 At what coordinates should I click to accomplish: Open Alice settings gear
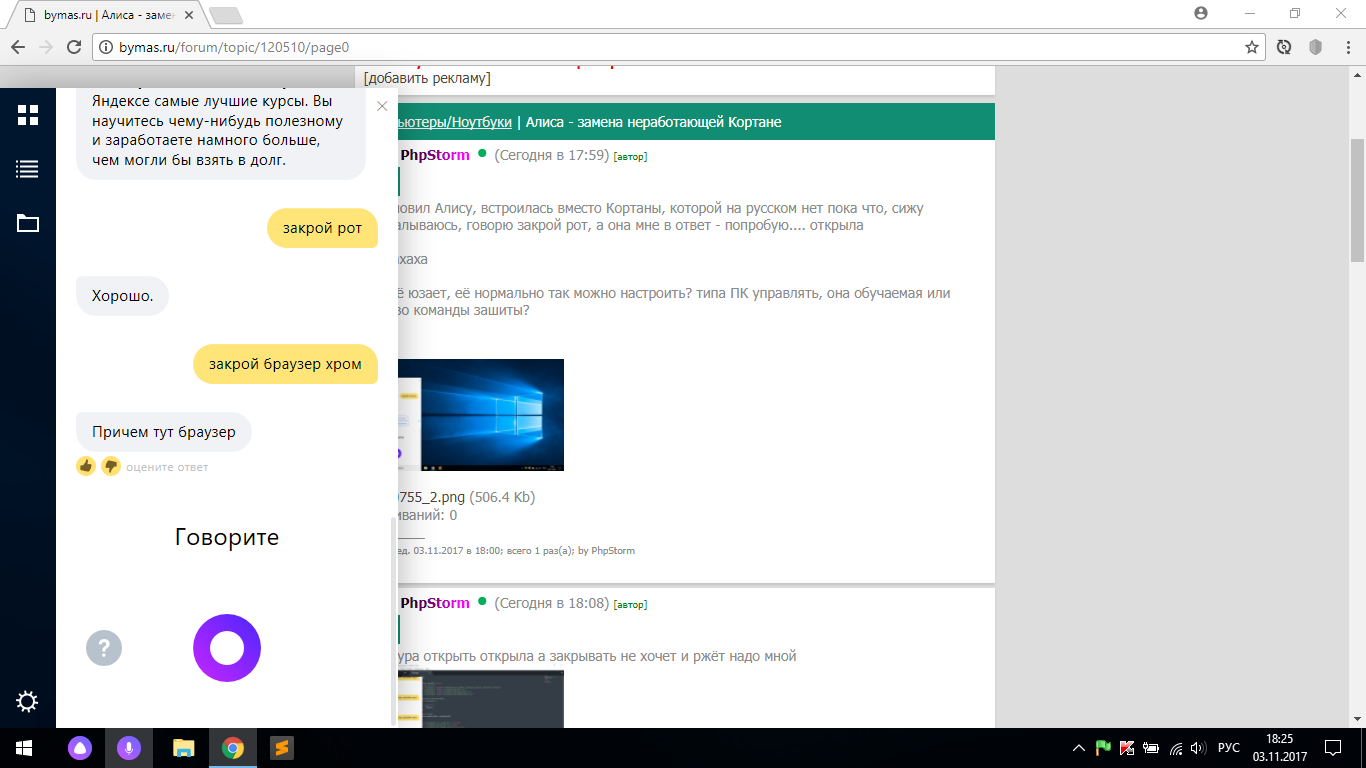28,701
